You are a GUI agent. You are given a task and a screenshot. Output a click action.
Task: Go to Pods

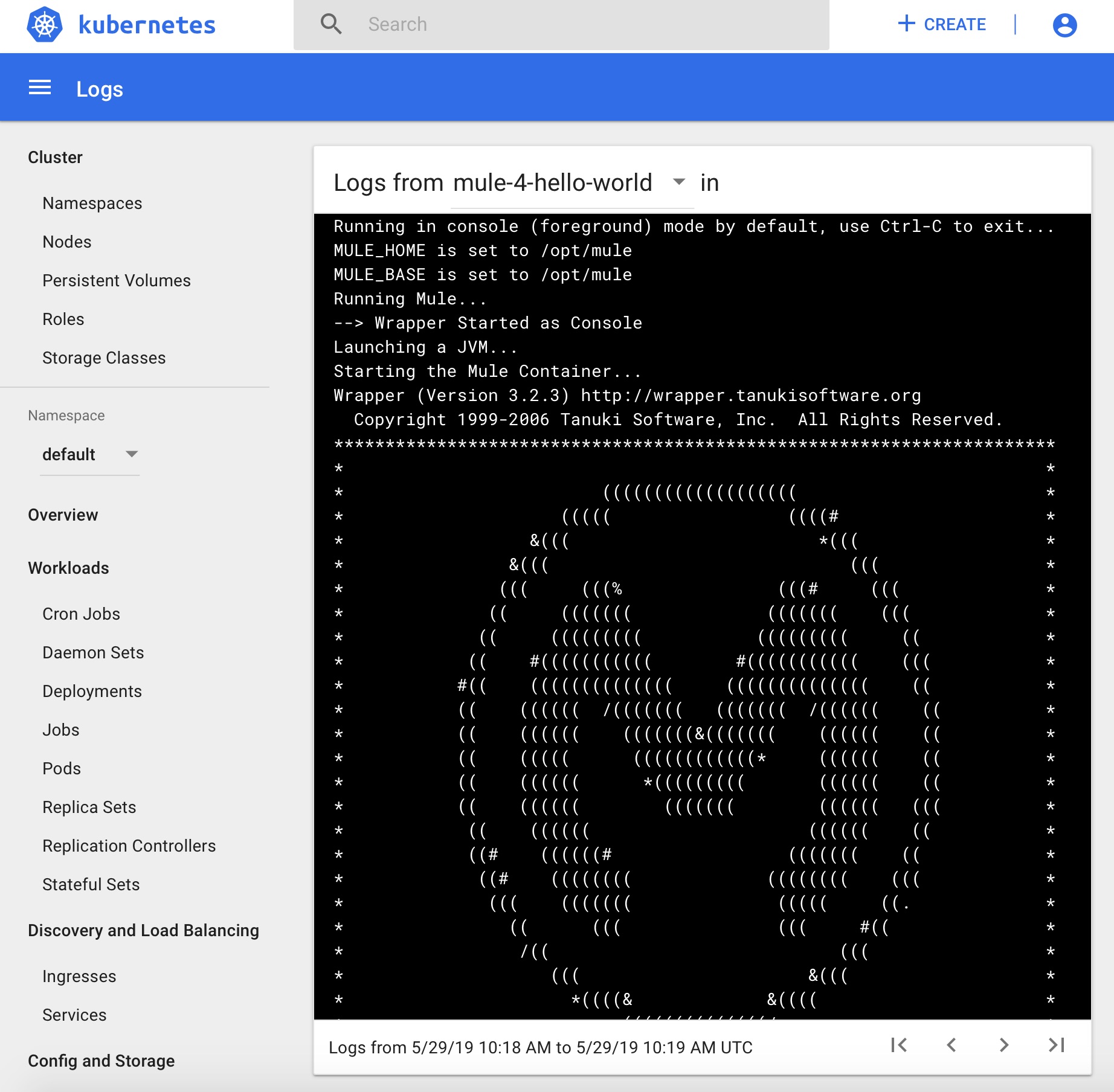coord(62,769)
